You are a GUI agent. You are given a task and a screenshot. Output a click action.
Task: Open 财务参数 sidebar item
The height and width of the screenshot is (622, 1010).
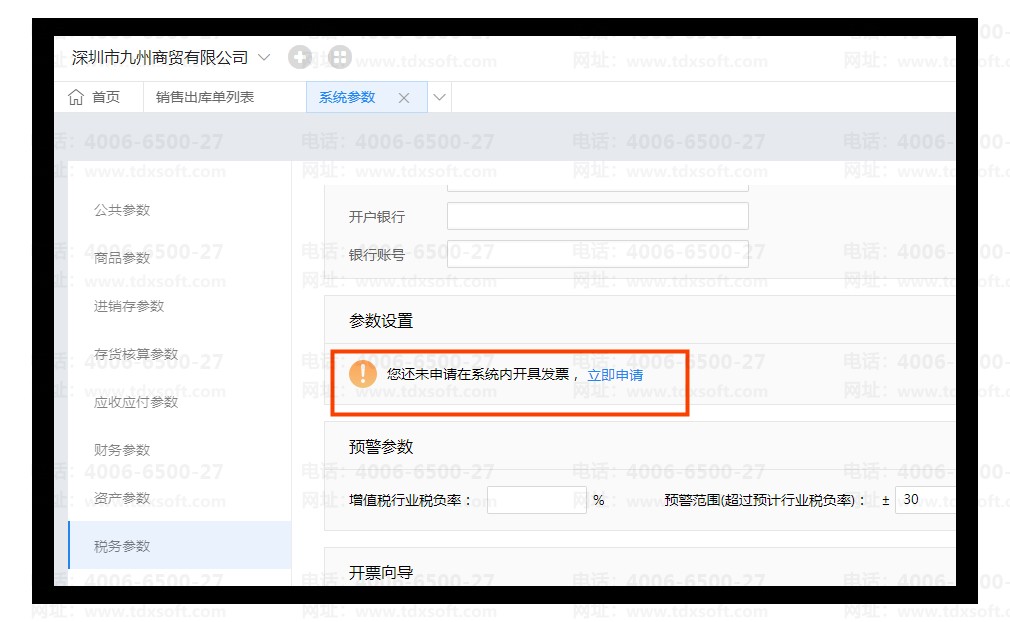click(122, 450)
